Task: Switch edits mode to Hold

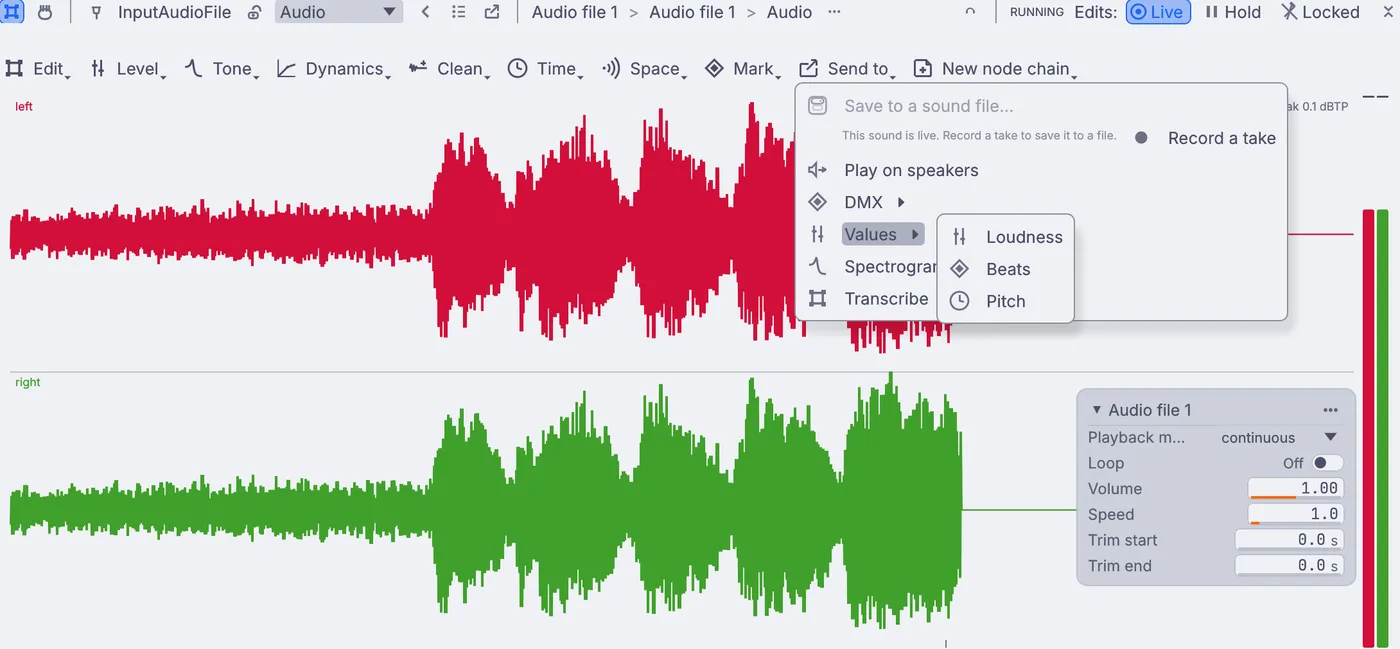Action: coord(1233,12)
